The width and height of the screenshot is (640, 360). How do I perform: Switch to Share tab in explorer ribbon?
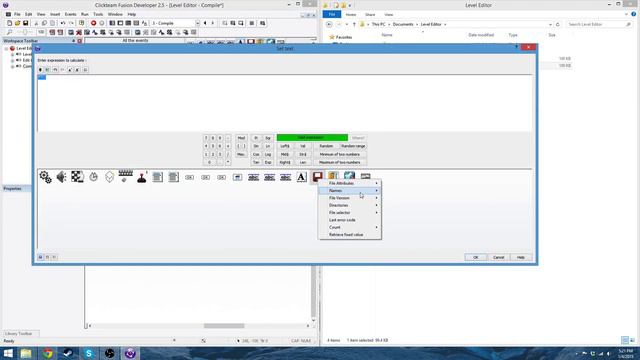coord(370,15)
